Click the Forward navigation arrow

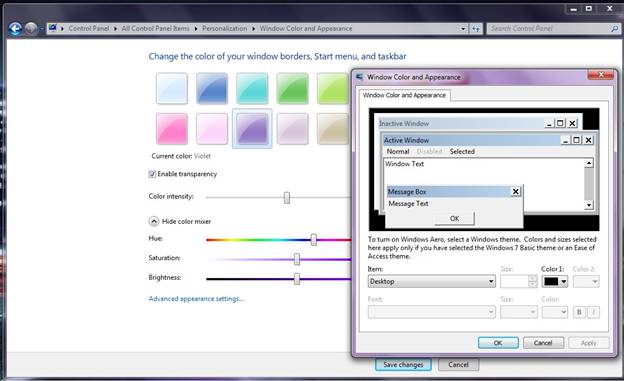pyautogui.click(x=31, y=29)
